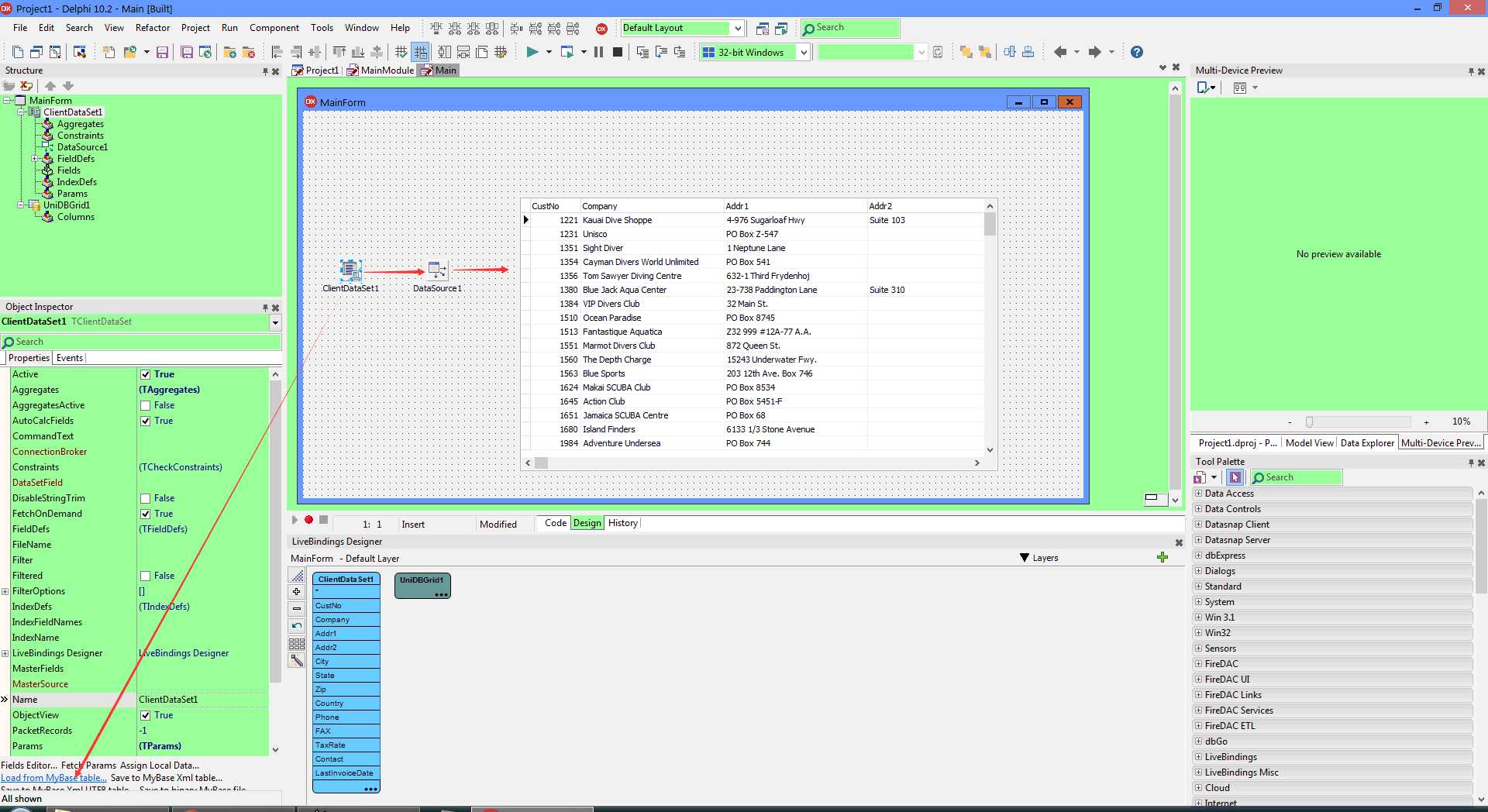Image resolution: width=1488 pixels, height=812 pixels.
Task: Click the red DX icon in top toolbar
Action: [601, 29]
